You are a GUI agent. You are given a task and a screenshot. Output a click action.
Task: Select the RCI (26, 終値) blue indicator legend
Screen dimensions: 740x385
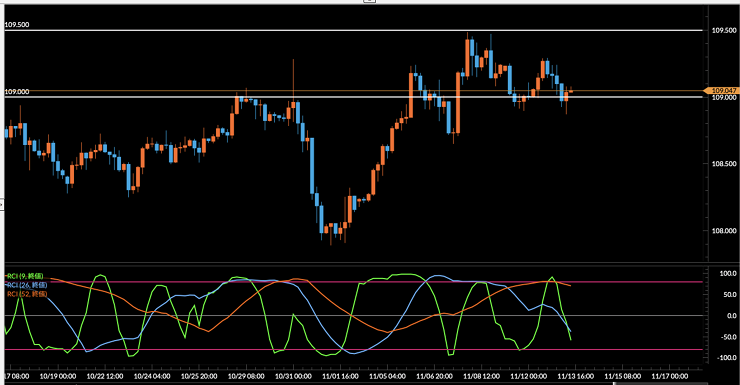click(x=26, y=285)
